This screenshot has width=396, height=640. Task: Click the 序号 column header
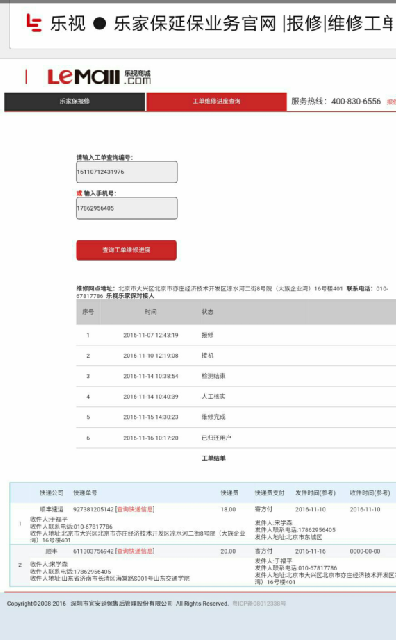(x=88, y=312)
